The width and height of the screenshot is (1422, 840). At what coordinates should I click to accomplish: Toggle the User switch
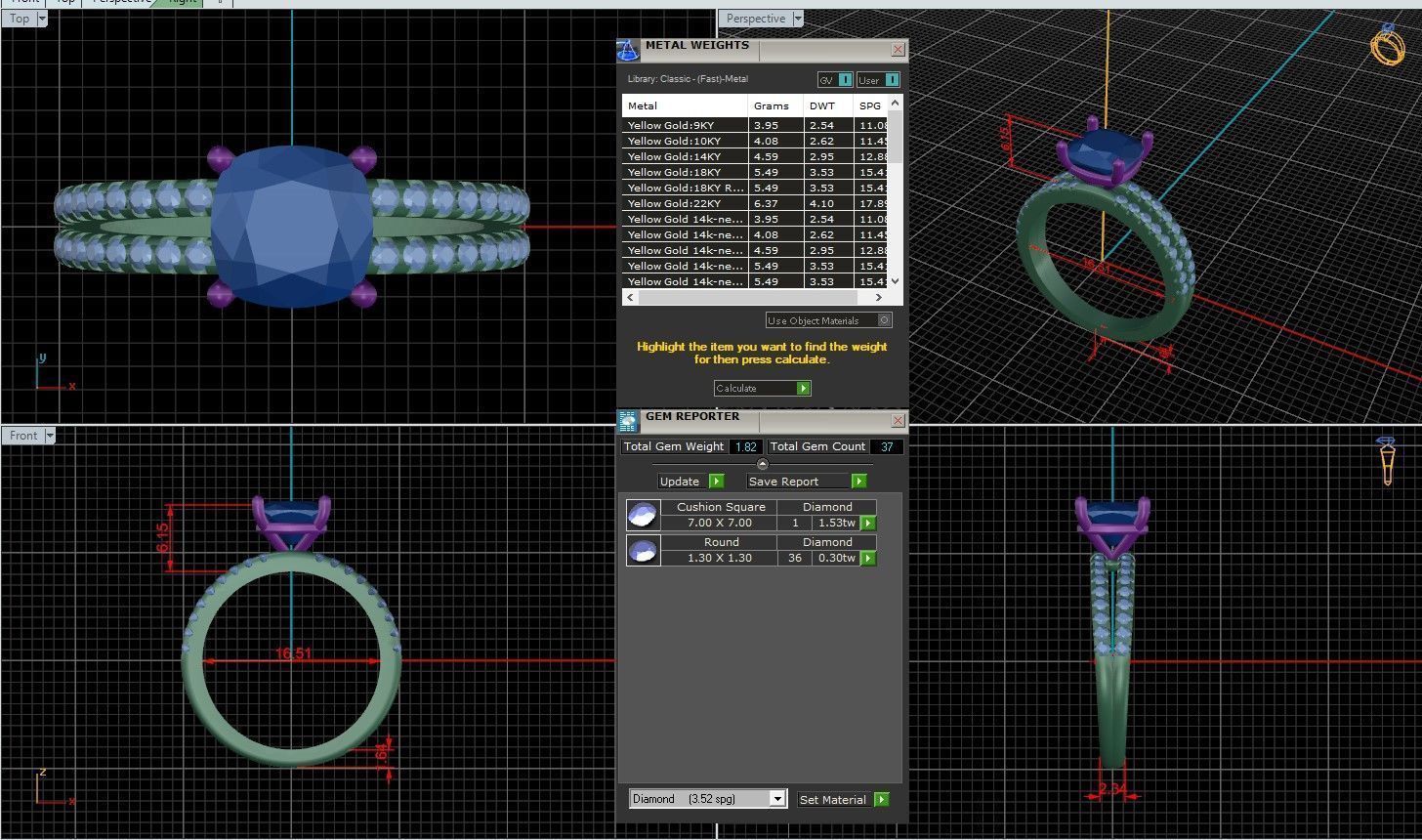[877, 80]
